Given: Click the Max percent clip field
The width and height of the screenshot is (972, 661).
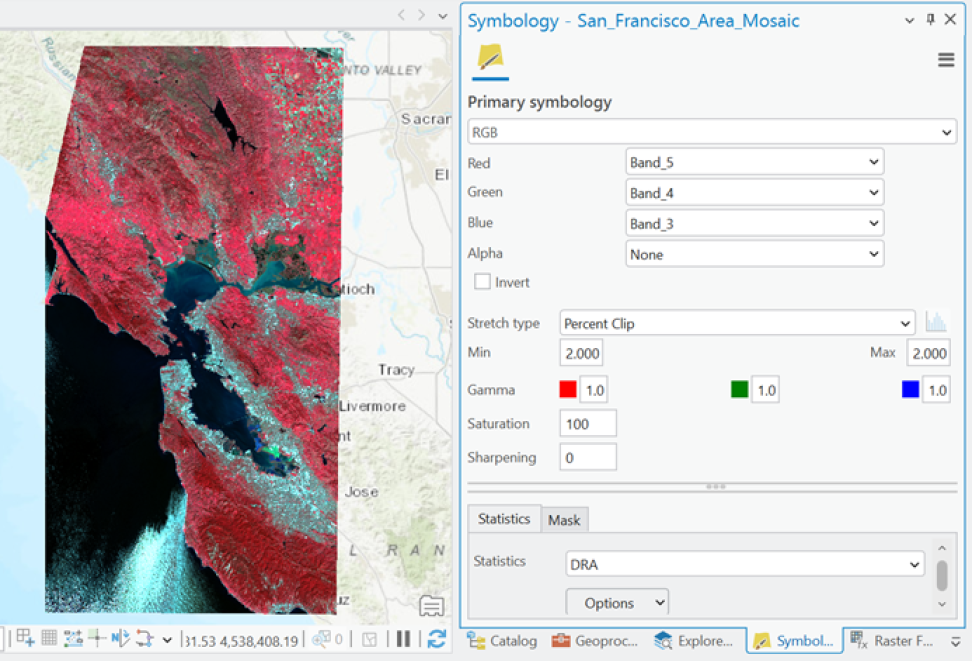Looking at the screenshot, I should (928, 353).
